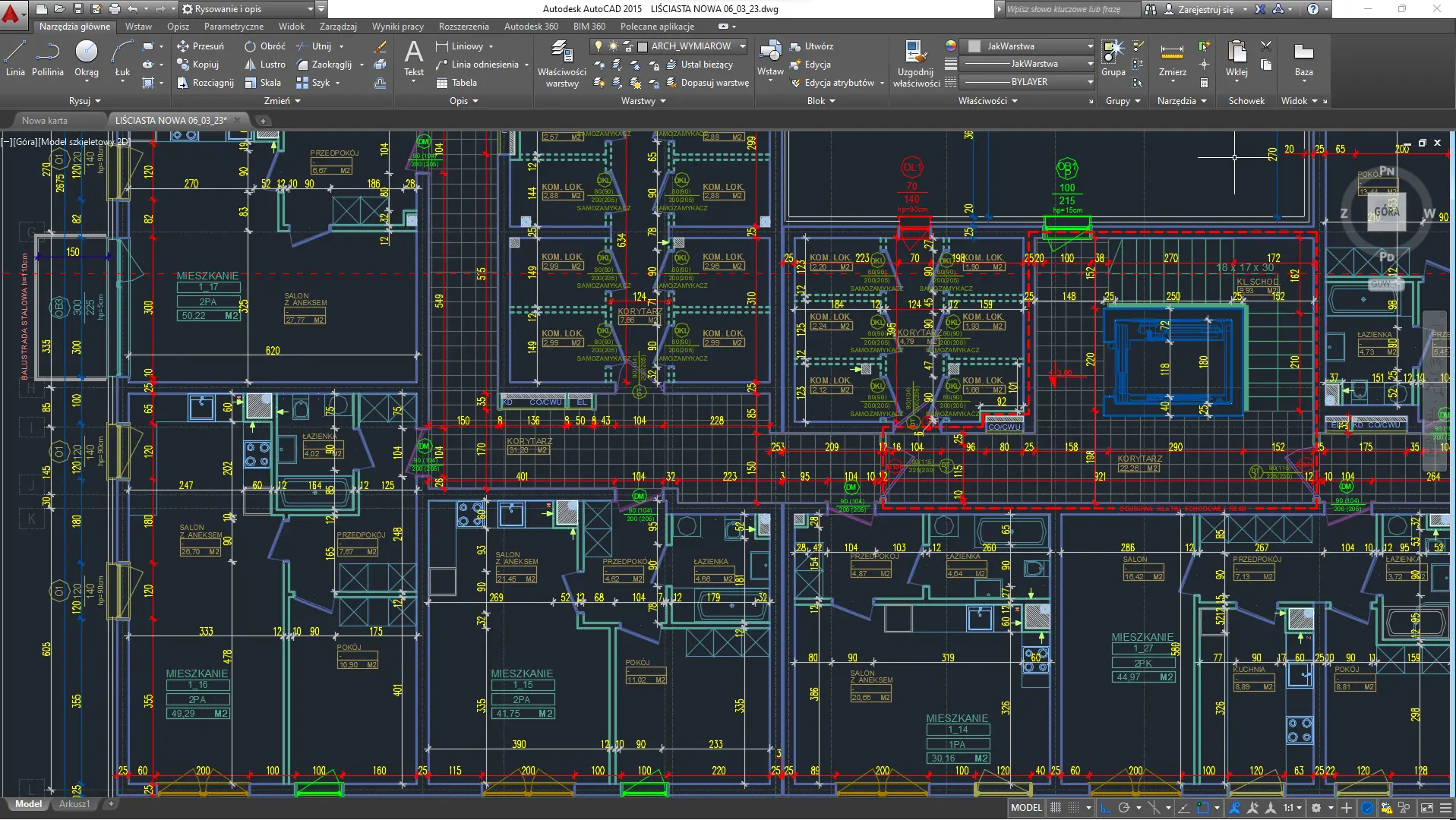Screen dimensions: 1456x820
Task: Click the Utnij trim tool
Action: point(314,46)
